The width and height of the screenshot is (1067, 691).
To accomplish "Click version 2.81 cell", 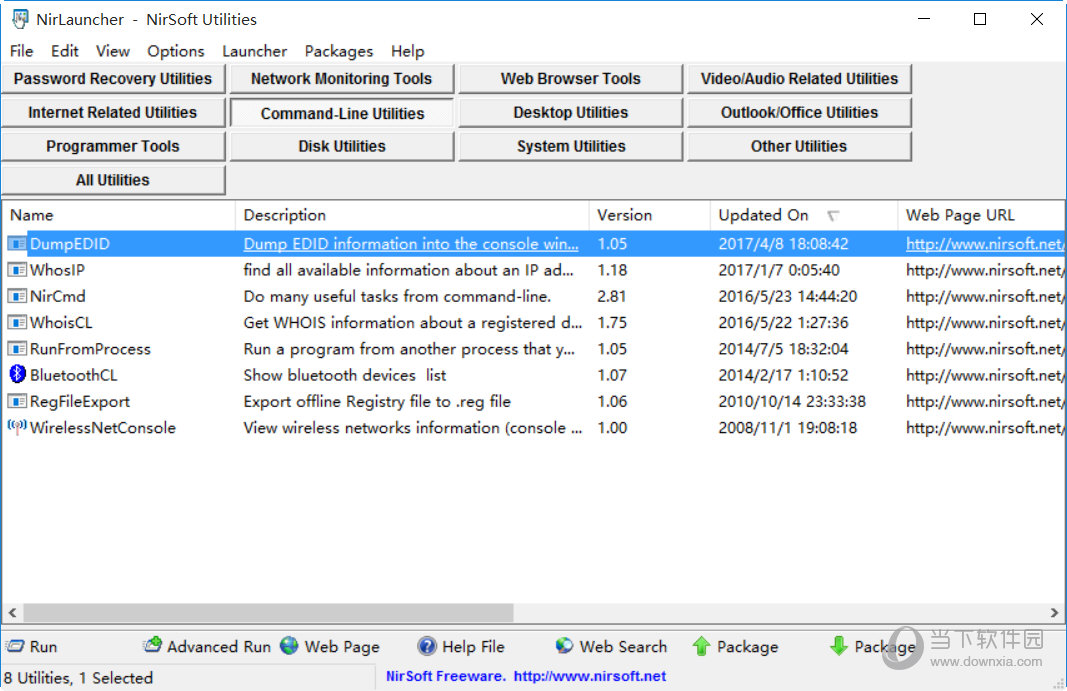I will pos(611,296).
